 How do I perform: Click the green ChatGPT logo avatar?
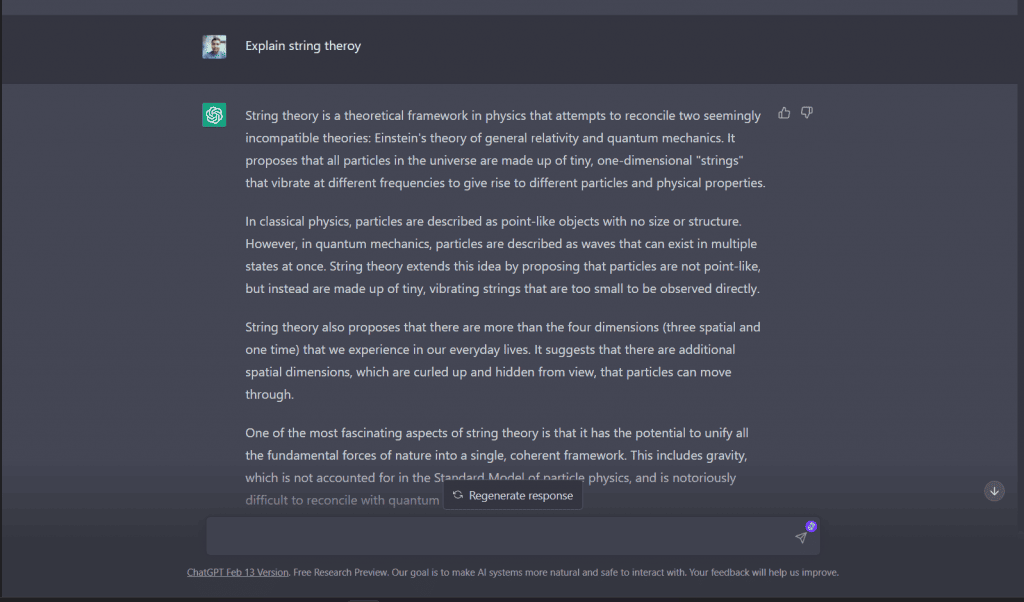pyautogui.click(x=214, y=115)
